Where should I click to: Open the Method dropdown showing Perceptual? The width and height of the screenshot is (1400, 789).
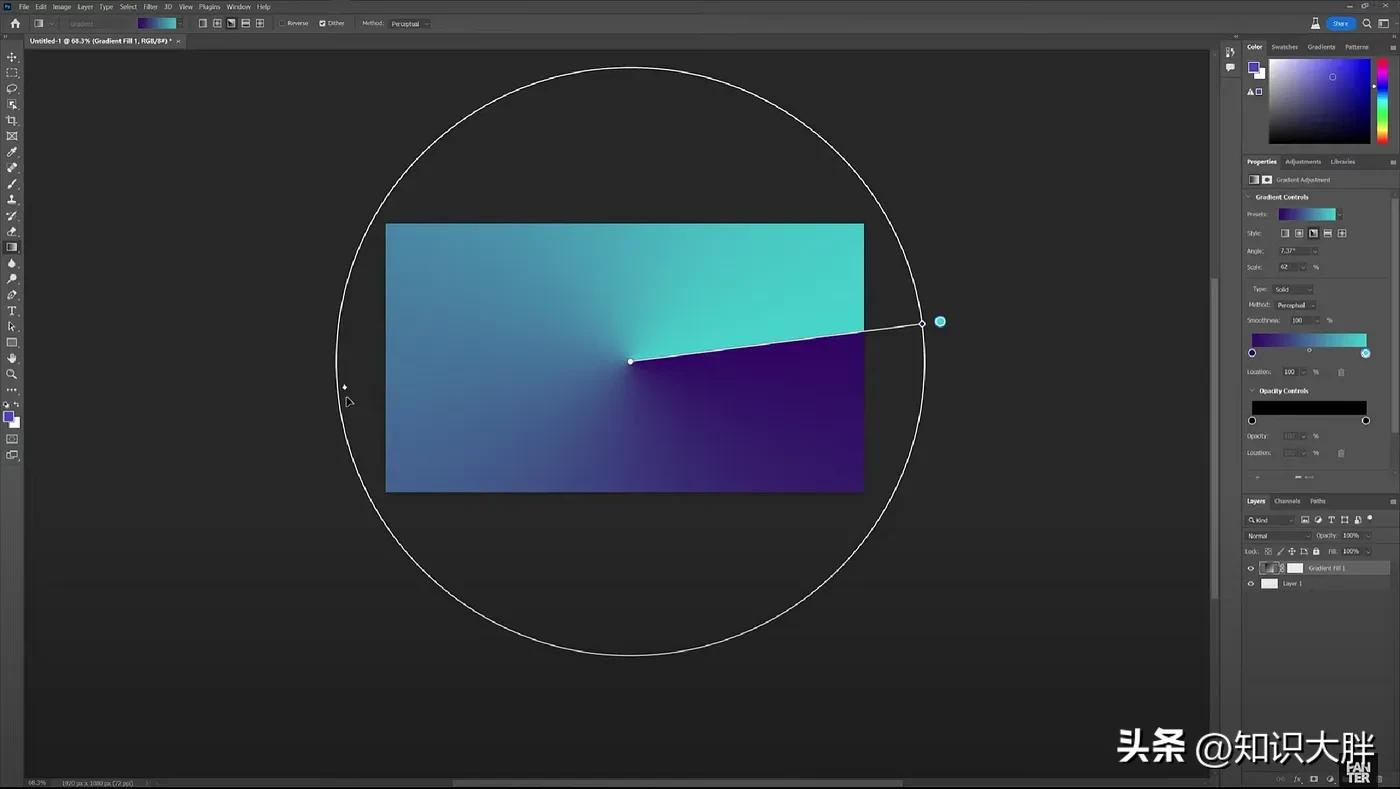click(410, 23)
